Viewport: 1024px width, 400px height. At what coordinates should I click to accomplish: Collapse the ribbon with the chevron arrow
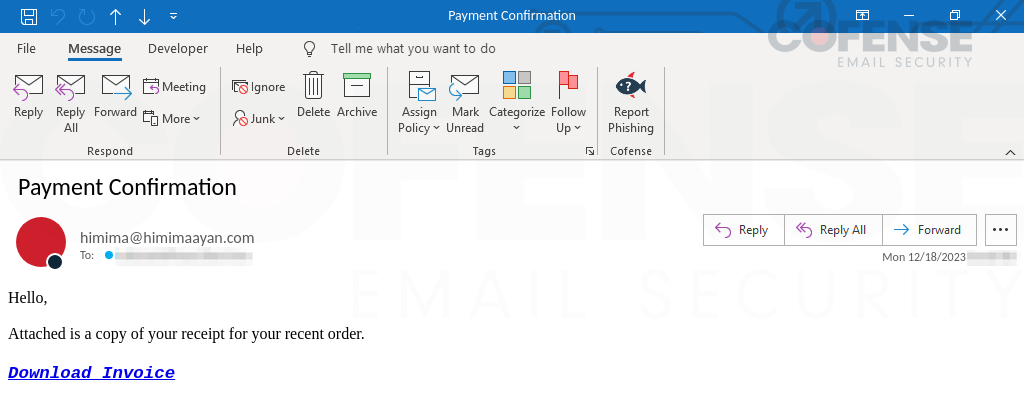click(1009, 151)
